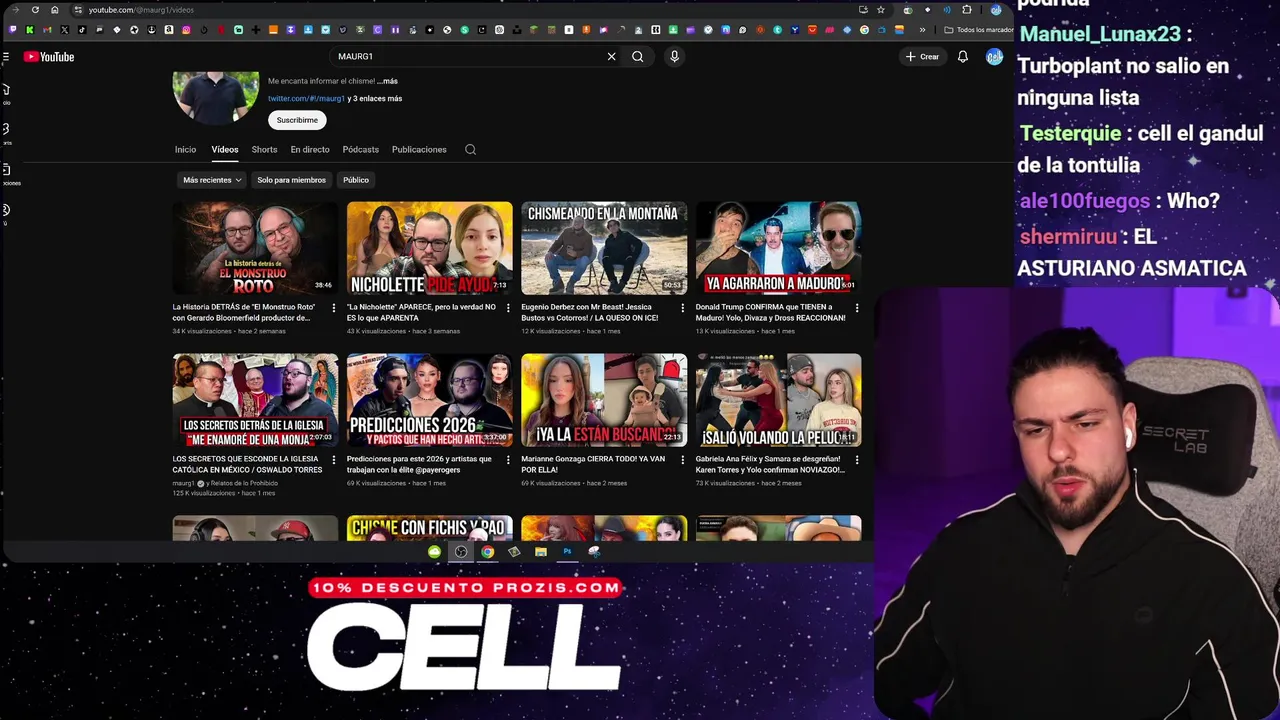Click the browser address bar URL
This screenshot has height=720, width=1280.
(140, 10)
